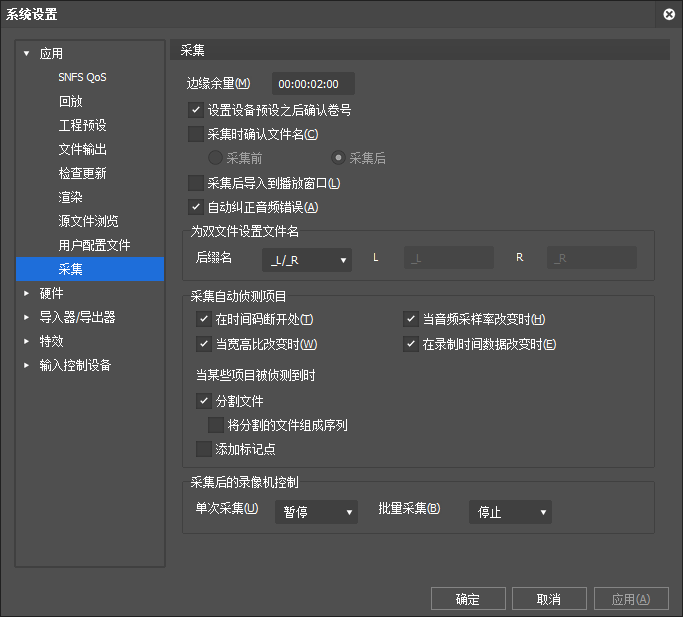Select the 特效 category label
The width and height of the screenshot is (683, 617).
[51, 341]
